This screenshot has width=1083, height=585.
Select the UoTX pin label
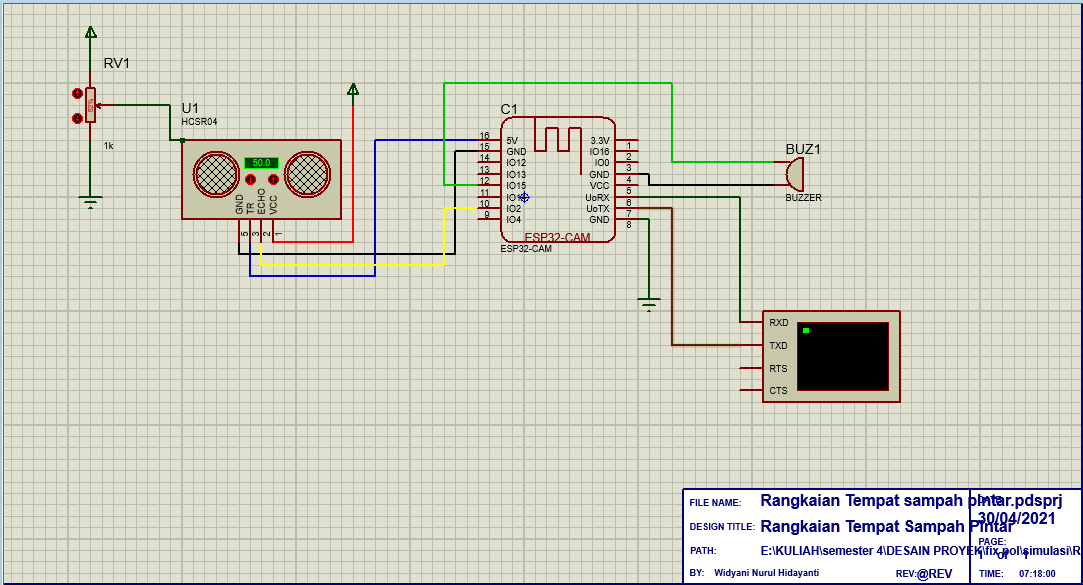tap(597, 209)
